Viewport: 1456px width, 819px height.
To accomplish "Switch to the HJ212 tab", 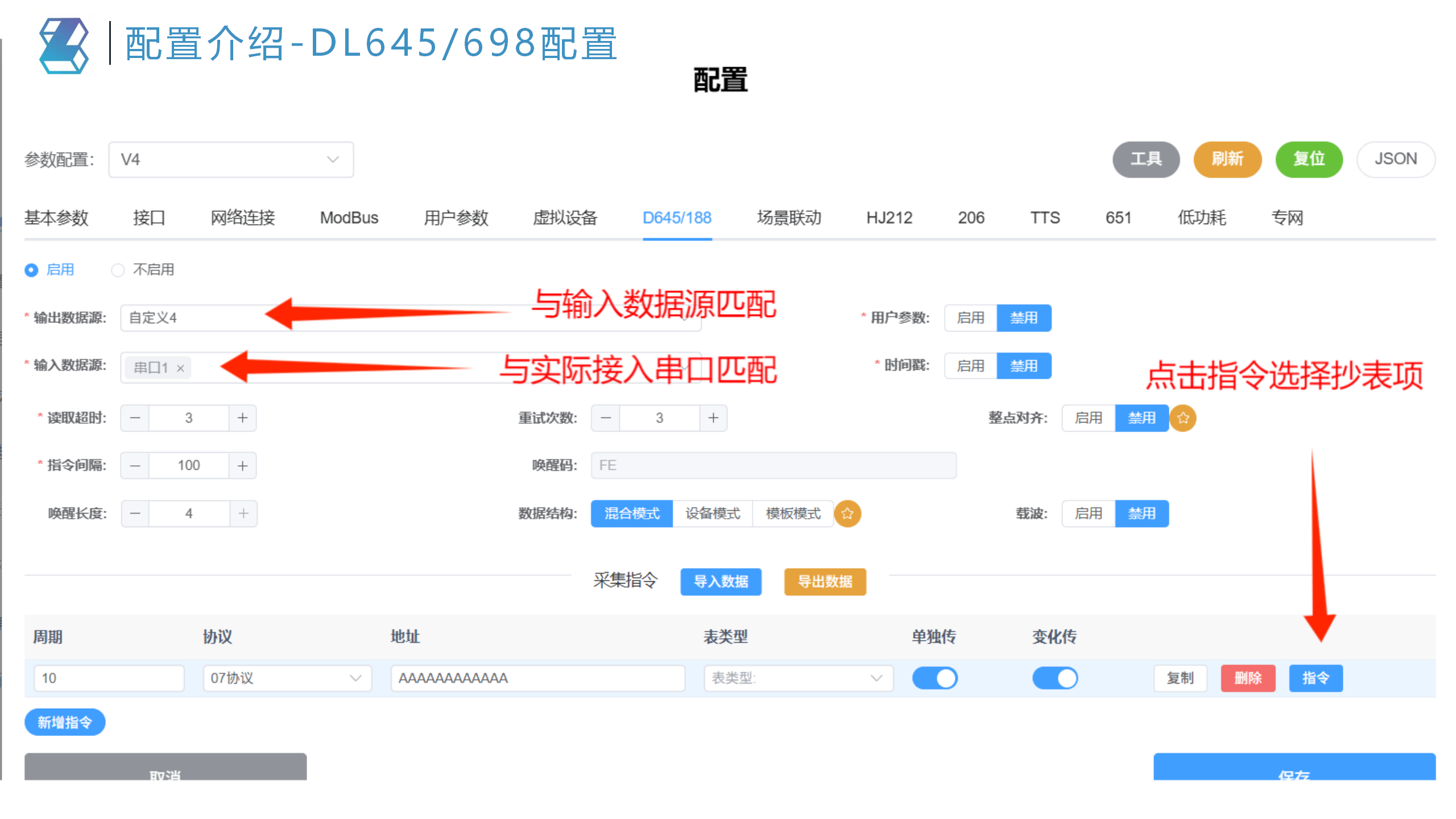I will click(890, 218).
